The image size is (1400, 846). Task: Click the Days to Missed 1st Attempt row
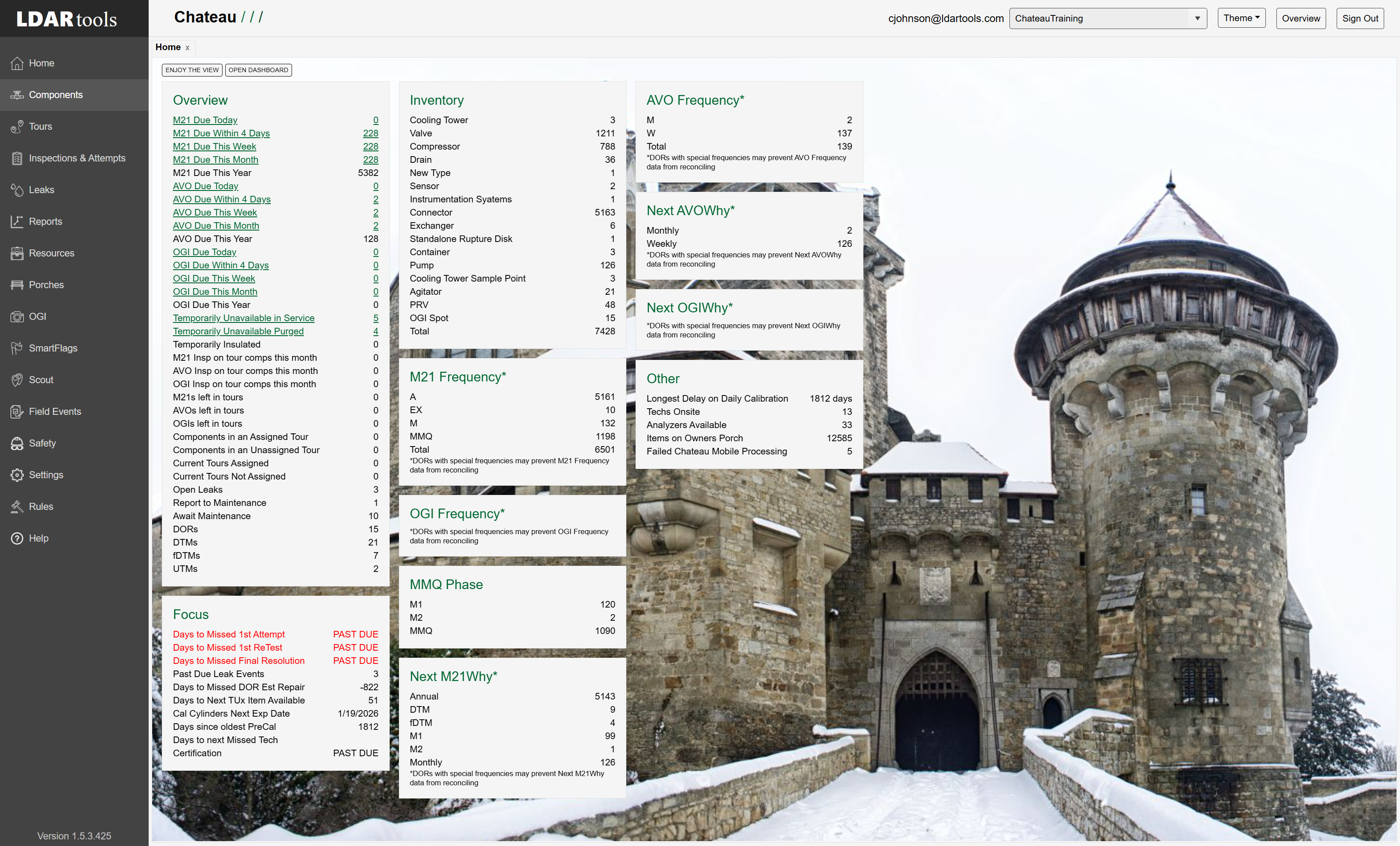point(276,634)
